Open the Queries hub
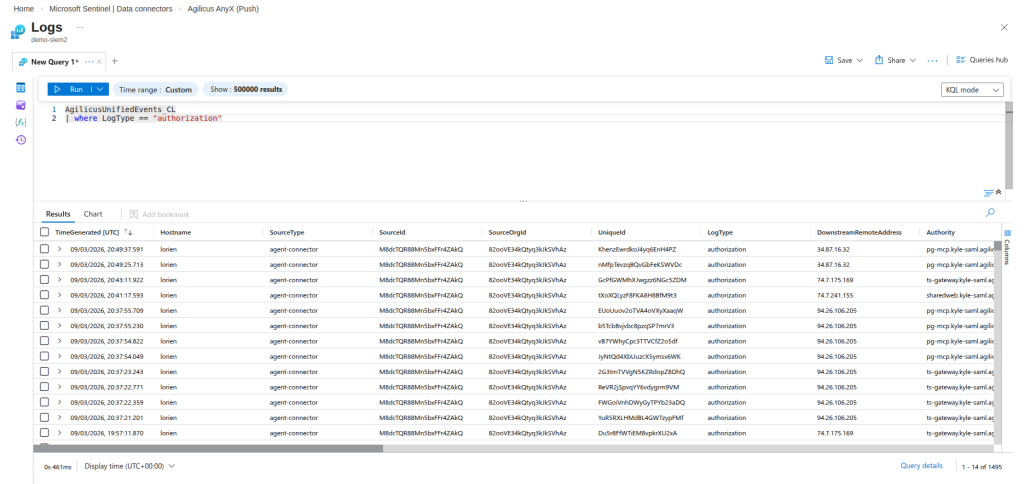The height and width of the screenshot is (484, 1024). point(982,59)
